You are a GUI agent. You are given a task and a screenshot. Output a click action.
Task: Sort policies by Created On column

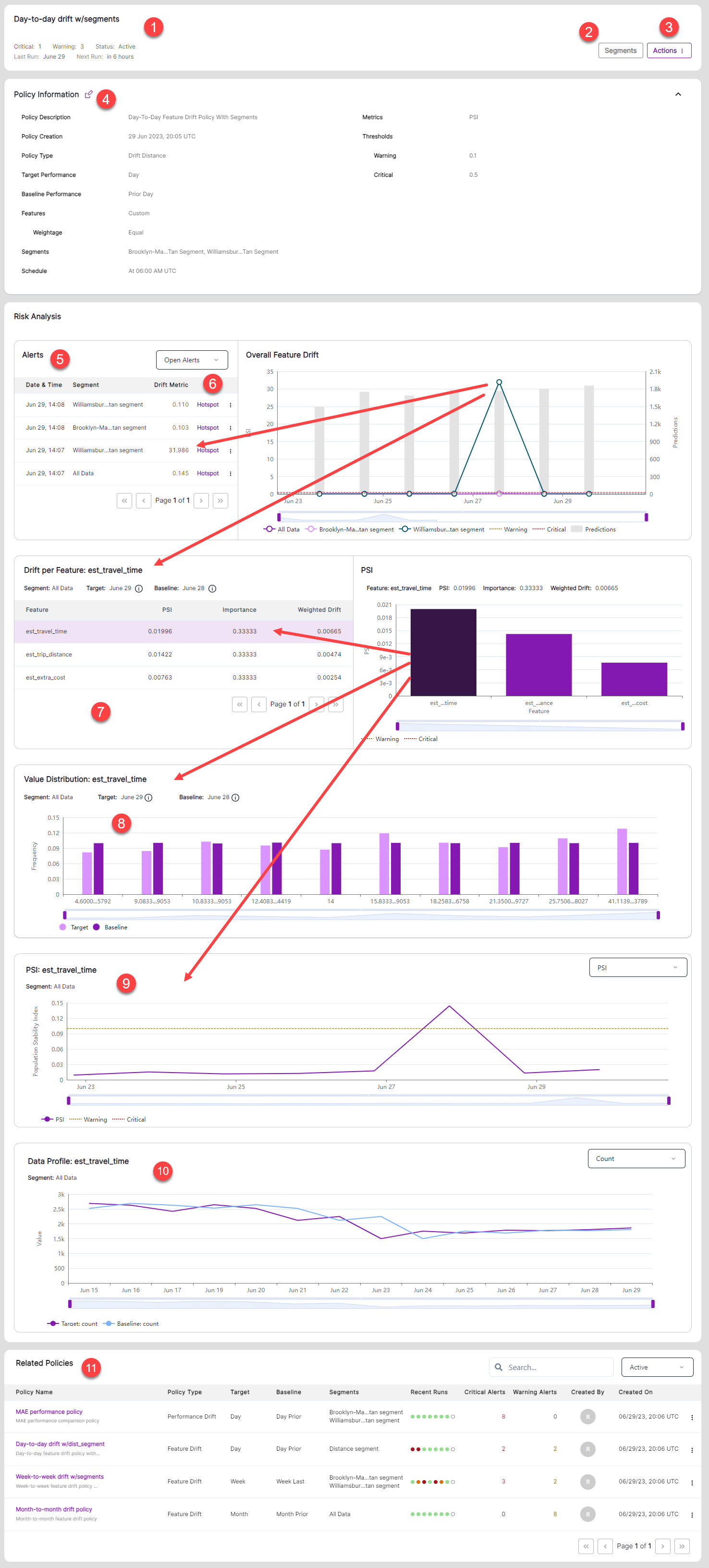tap(636, 1392)
